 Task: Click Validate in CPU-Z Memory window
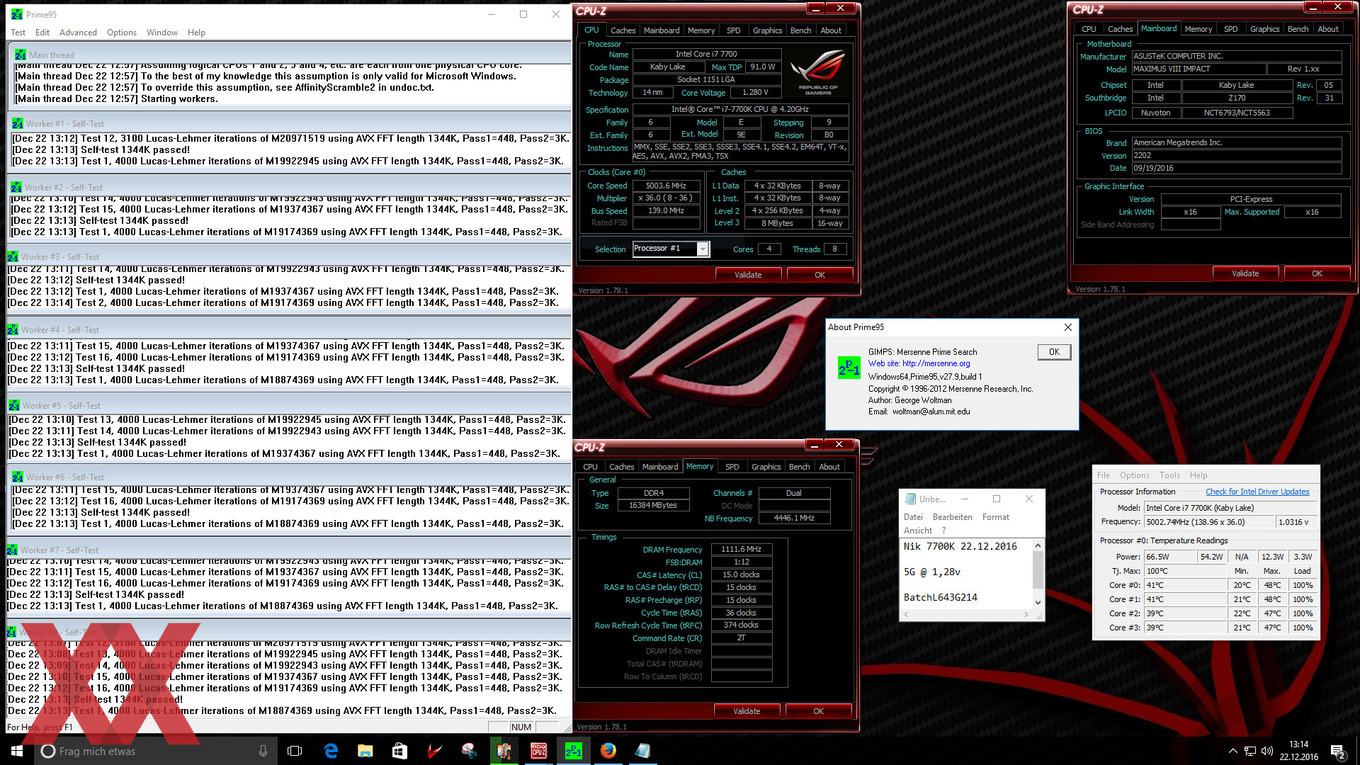point(747,711)
